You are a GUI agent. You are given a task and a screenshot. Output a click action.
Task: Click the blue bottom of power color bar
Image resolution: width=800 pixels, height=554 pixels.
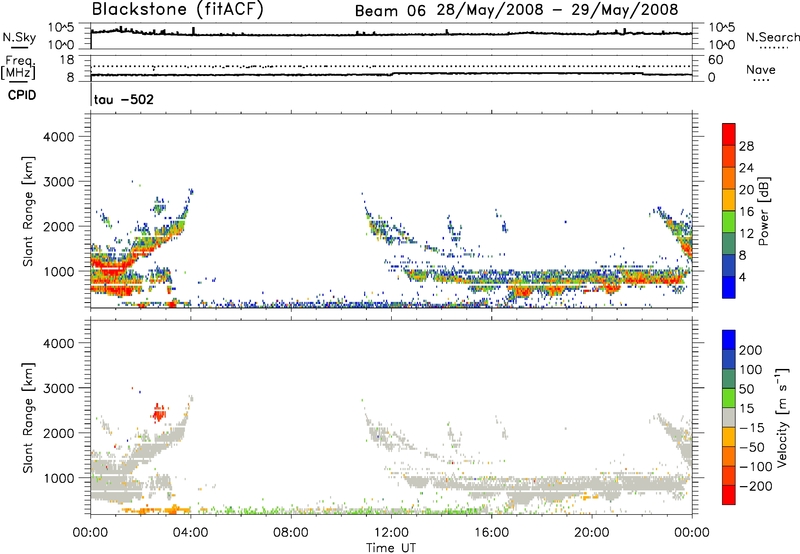point(729,287)
